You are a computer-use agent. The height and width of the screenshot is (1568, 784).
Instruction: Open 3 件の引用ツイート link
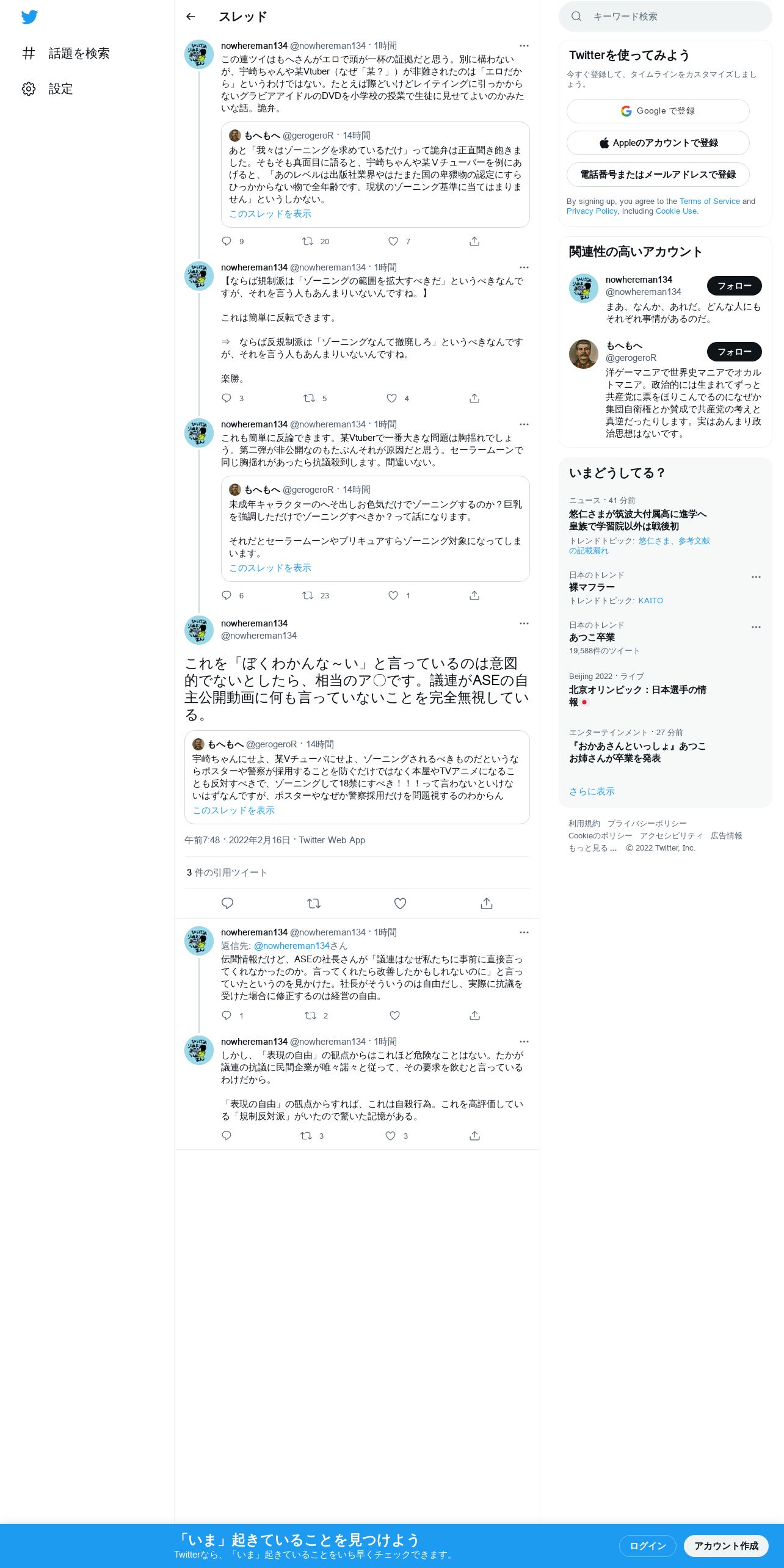pyautogui.click(x=227, y=873)
